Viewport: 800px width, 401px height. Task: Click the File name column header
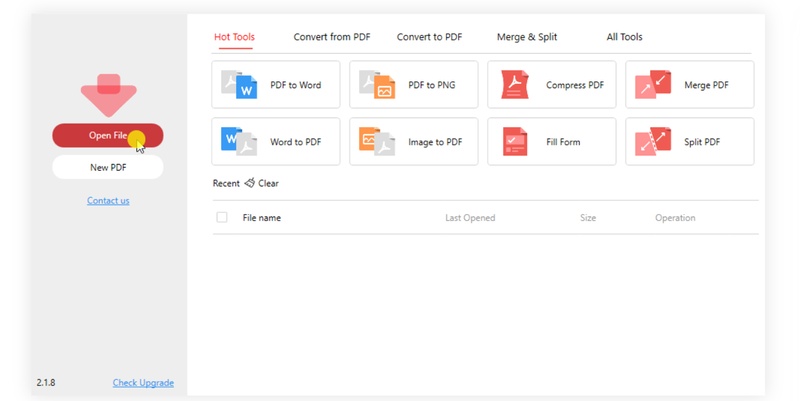coord(262,218)
